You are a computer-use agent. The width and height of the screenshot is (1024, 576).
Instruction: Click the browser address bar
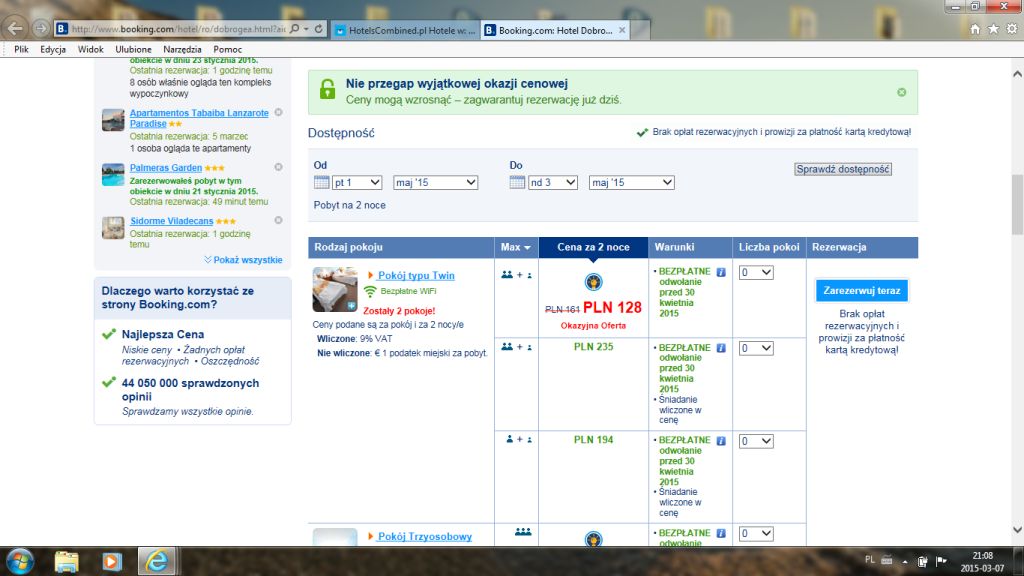click(178, 29)
